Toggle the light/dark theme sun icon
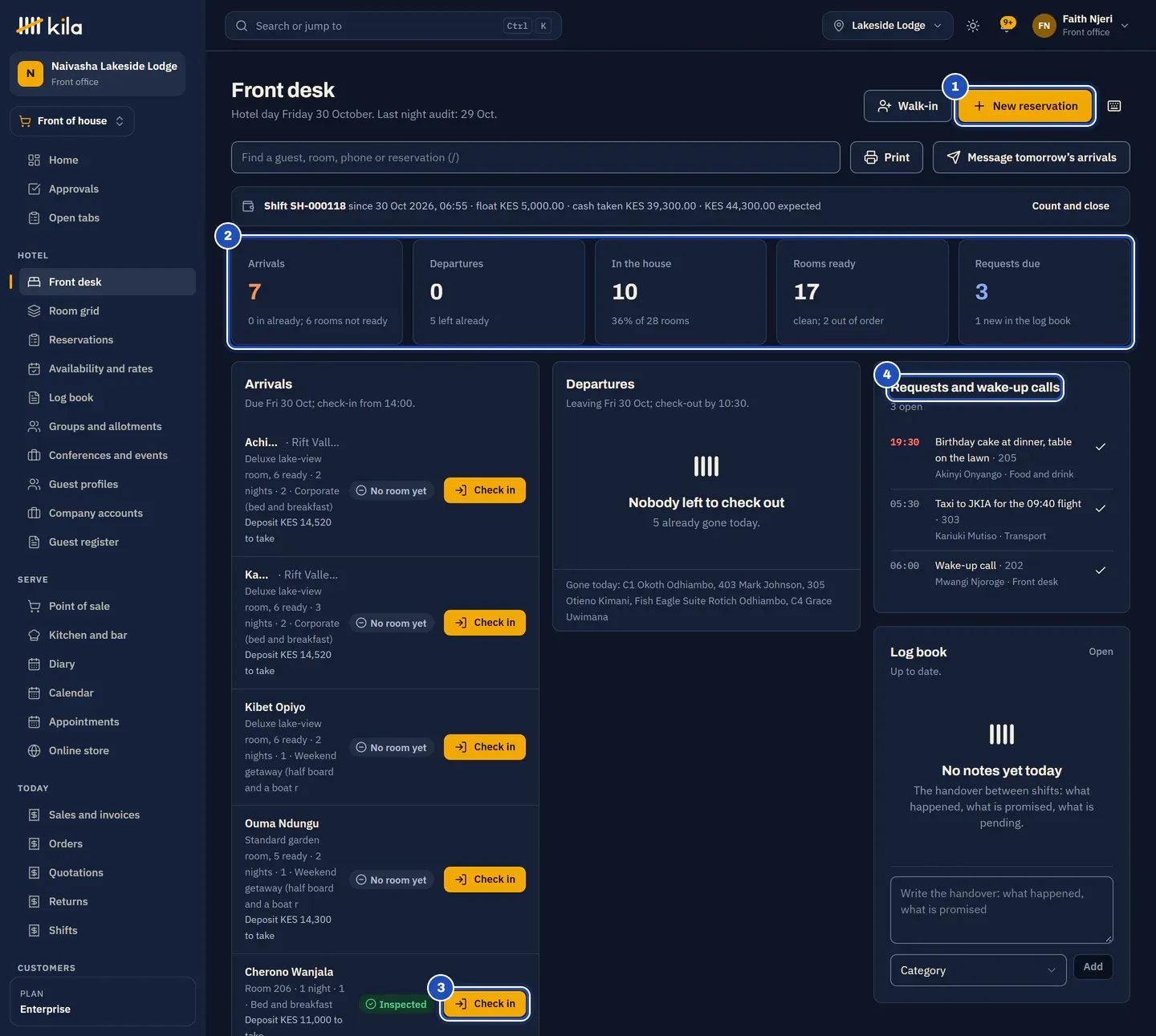Image resolution: width=1156 pixels, height=1036 pixels. [x=973, y=26]
